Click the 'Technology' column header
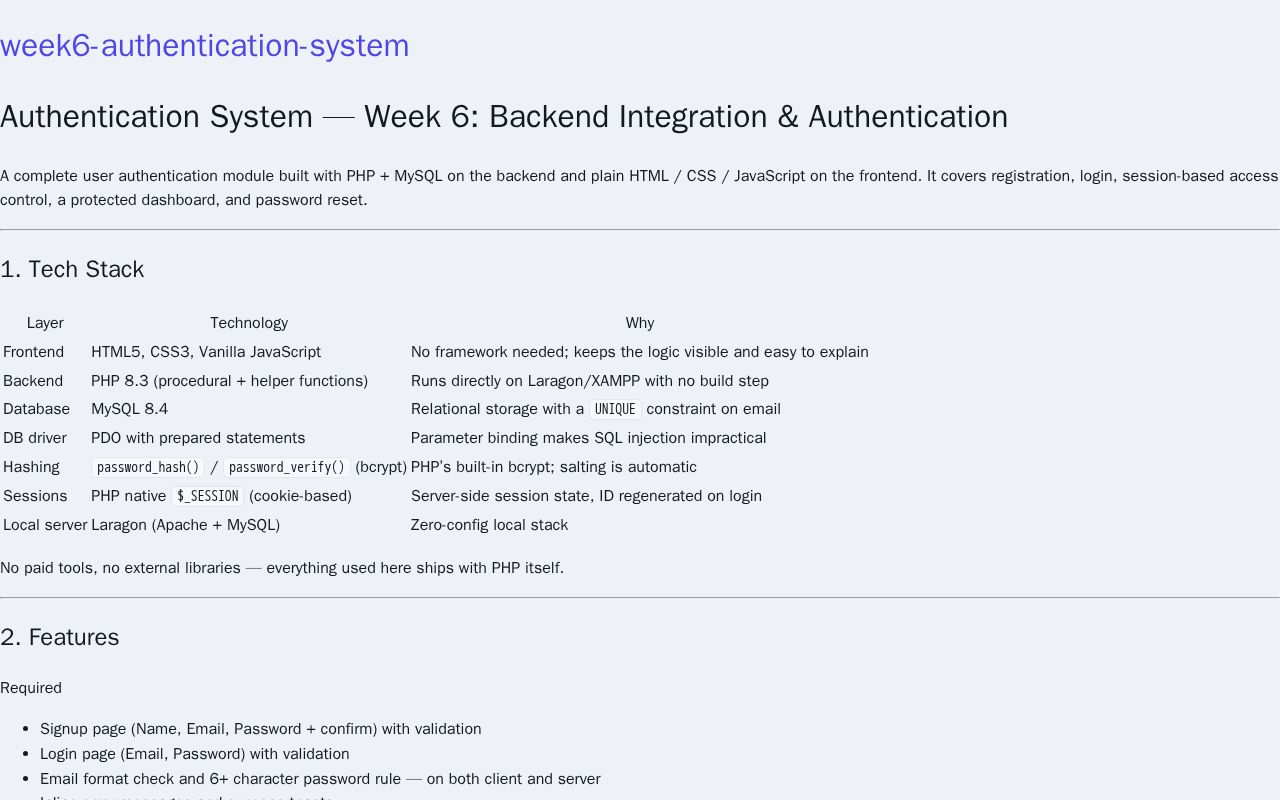The height and width of the screenshot is (800, 1280). (x=249, y=323)
